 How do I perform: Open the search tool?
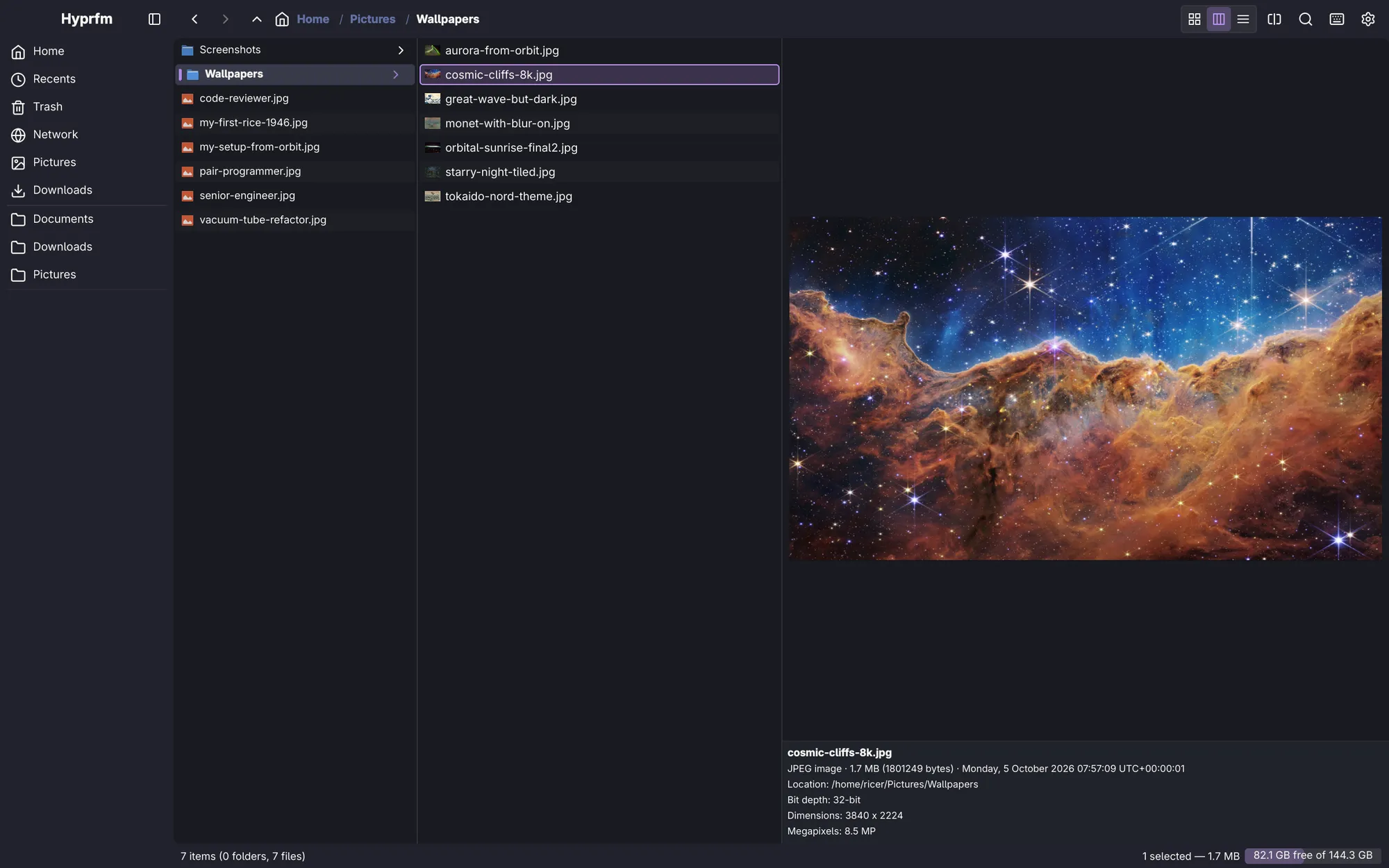(1306, 19)
